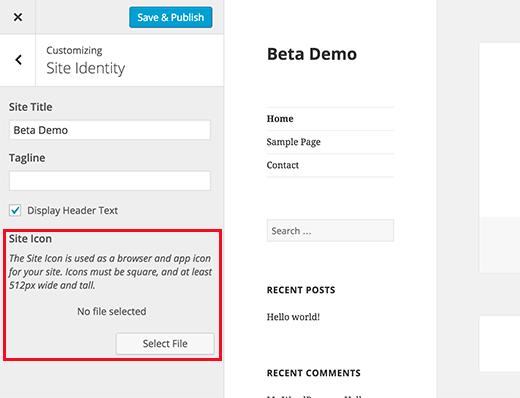This screenshot has height=398, width=520.
Task: Click the Recent Posts widget heading
Action: (x=301, y=290)
